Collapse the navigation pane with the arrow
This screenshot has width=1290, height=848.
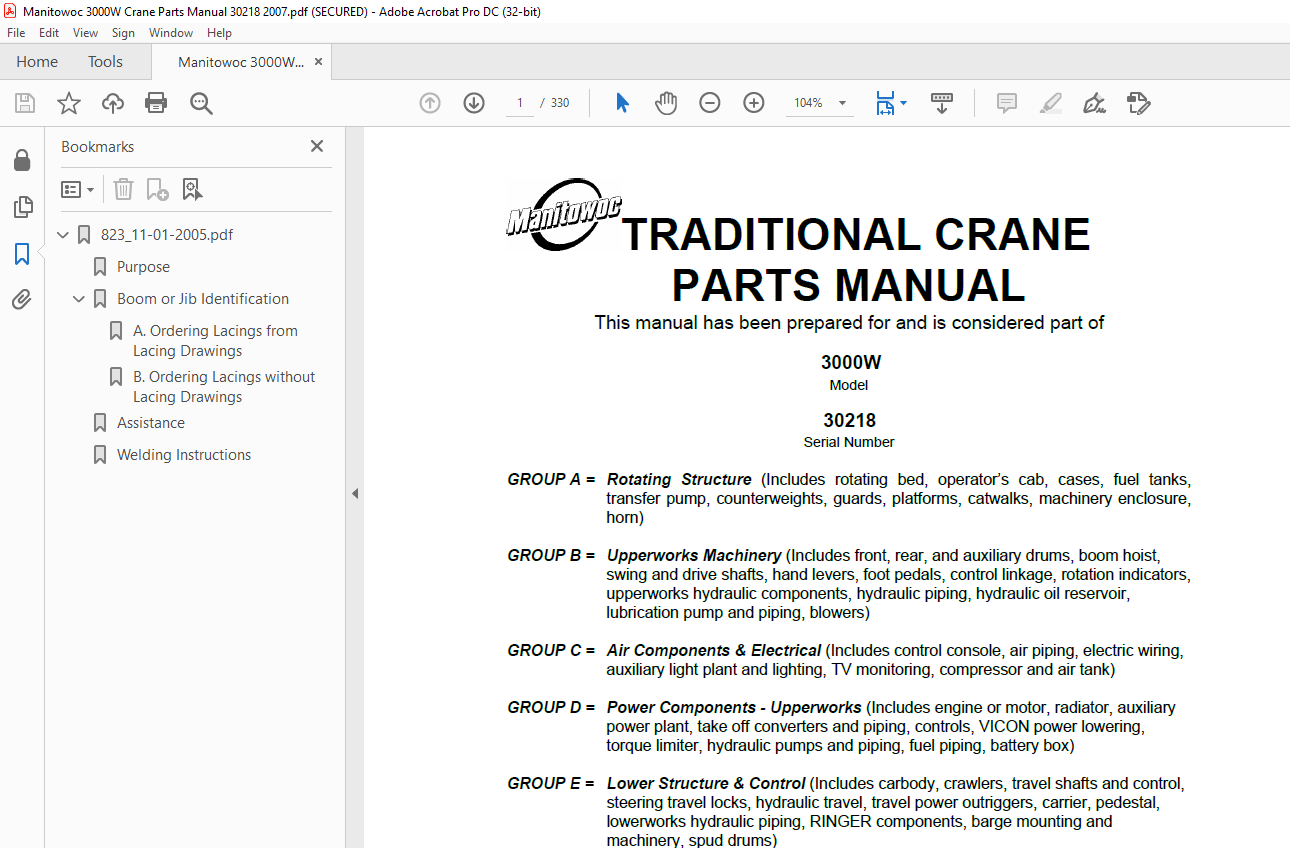tap(355, 493)
